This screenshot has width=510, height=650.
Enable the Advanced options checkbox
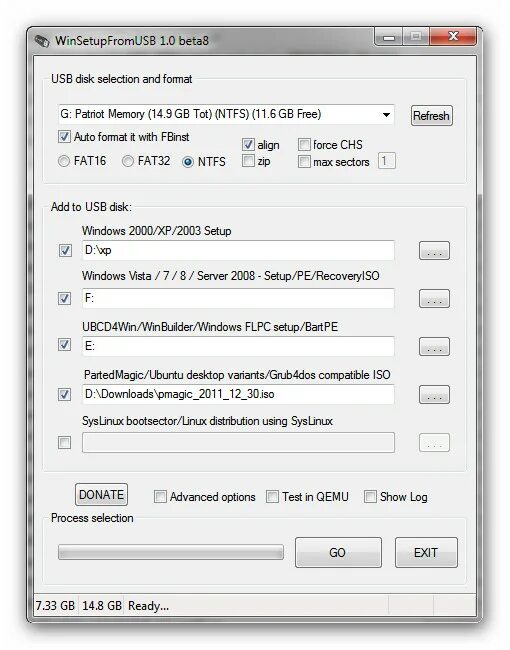click(160, 496)
